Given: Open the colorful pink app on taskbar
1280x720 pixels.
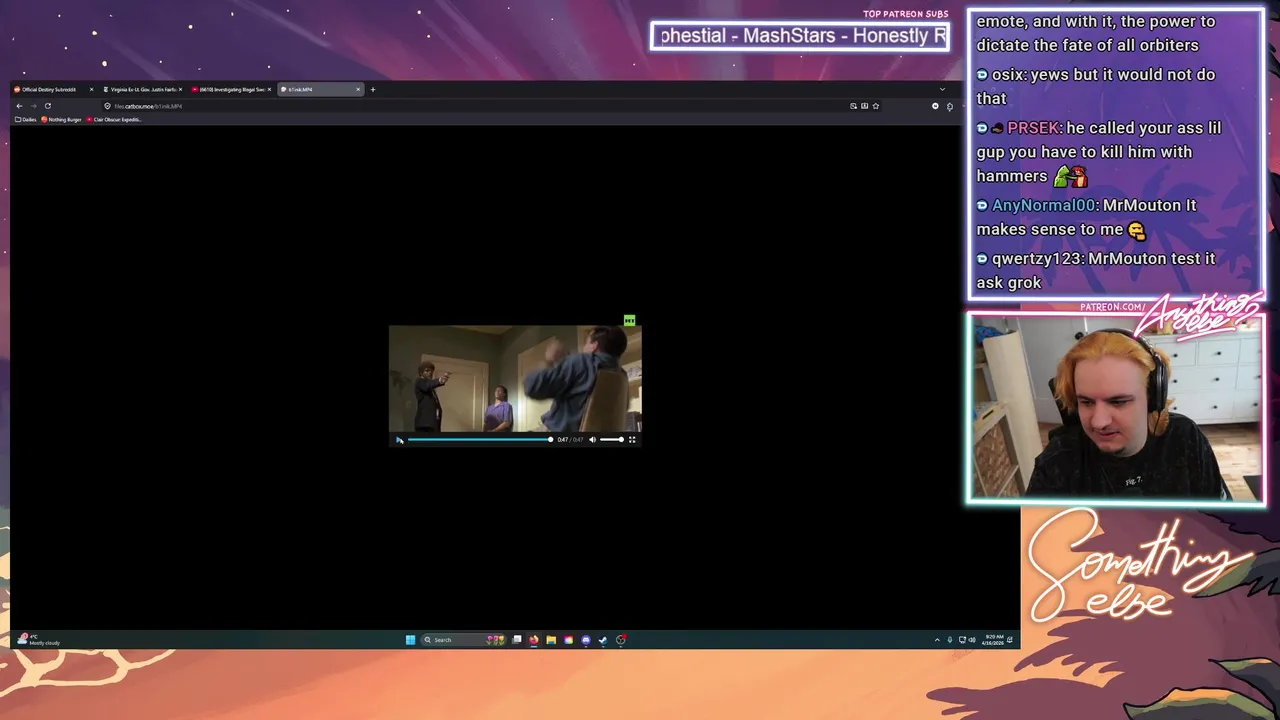Looking at the screenshot, I should [568, 640].
